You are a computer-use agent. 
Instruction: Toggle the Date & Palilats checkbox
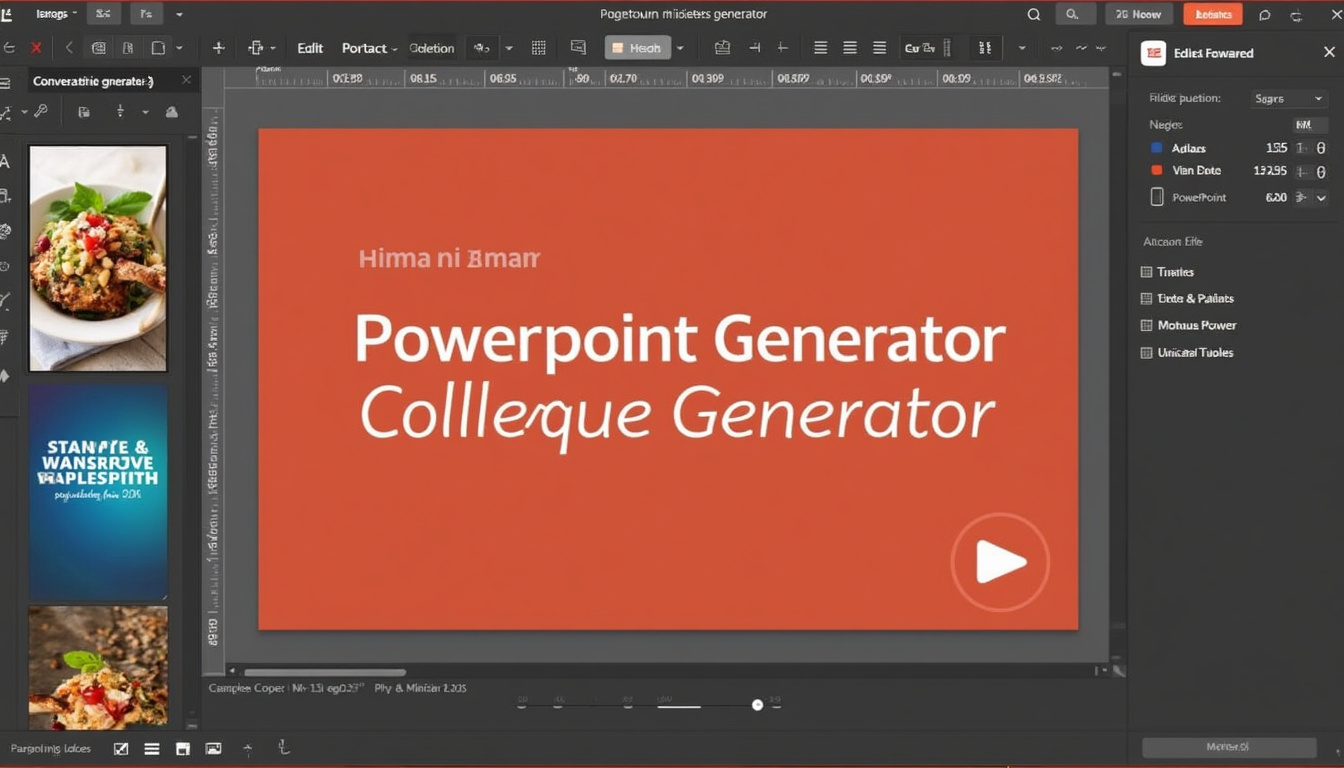click(1147, 299)
